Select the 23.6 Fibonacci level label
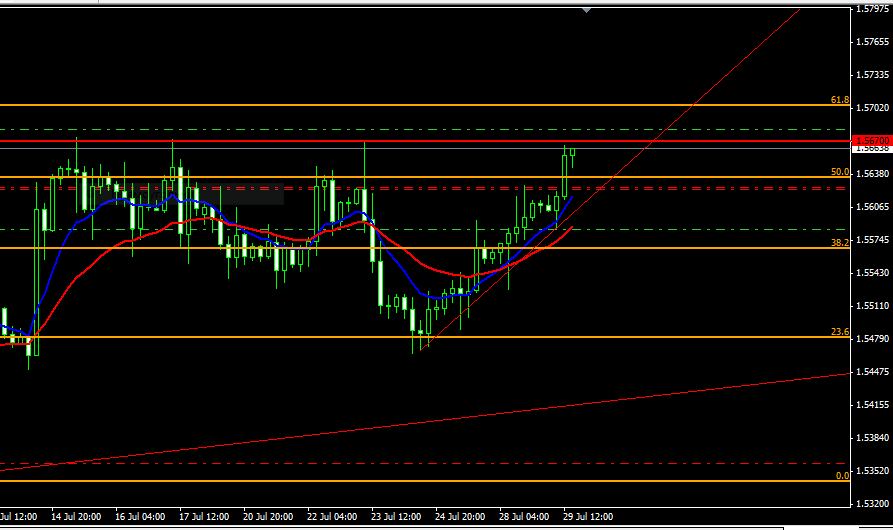The height and width of the screenshot is (530, 893). point(839,332)
